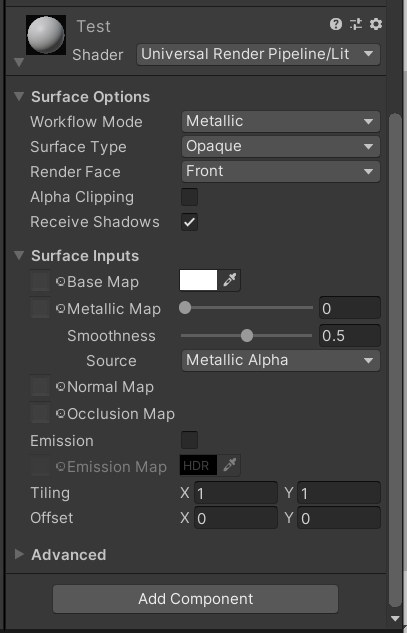Open Surface Type dropdown
Image resolution: width=407 pixels, height=633 pixels.
[281, 147]
